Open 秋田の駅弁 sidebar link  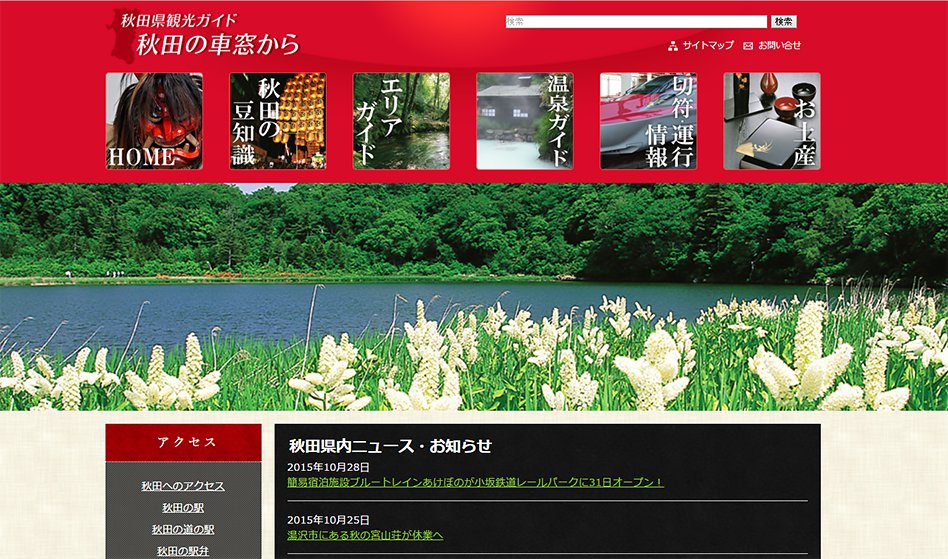point(183,551)
